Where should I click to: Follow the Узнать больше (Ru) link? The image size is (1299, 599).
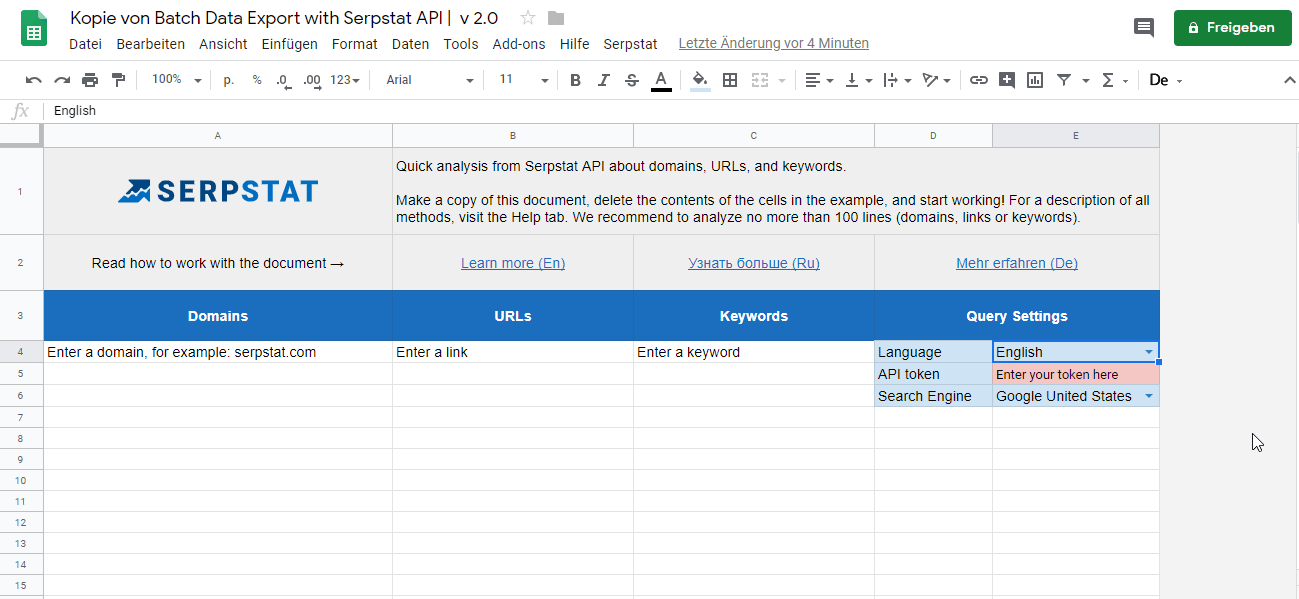(754, 264)
